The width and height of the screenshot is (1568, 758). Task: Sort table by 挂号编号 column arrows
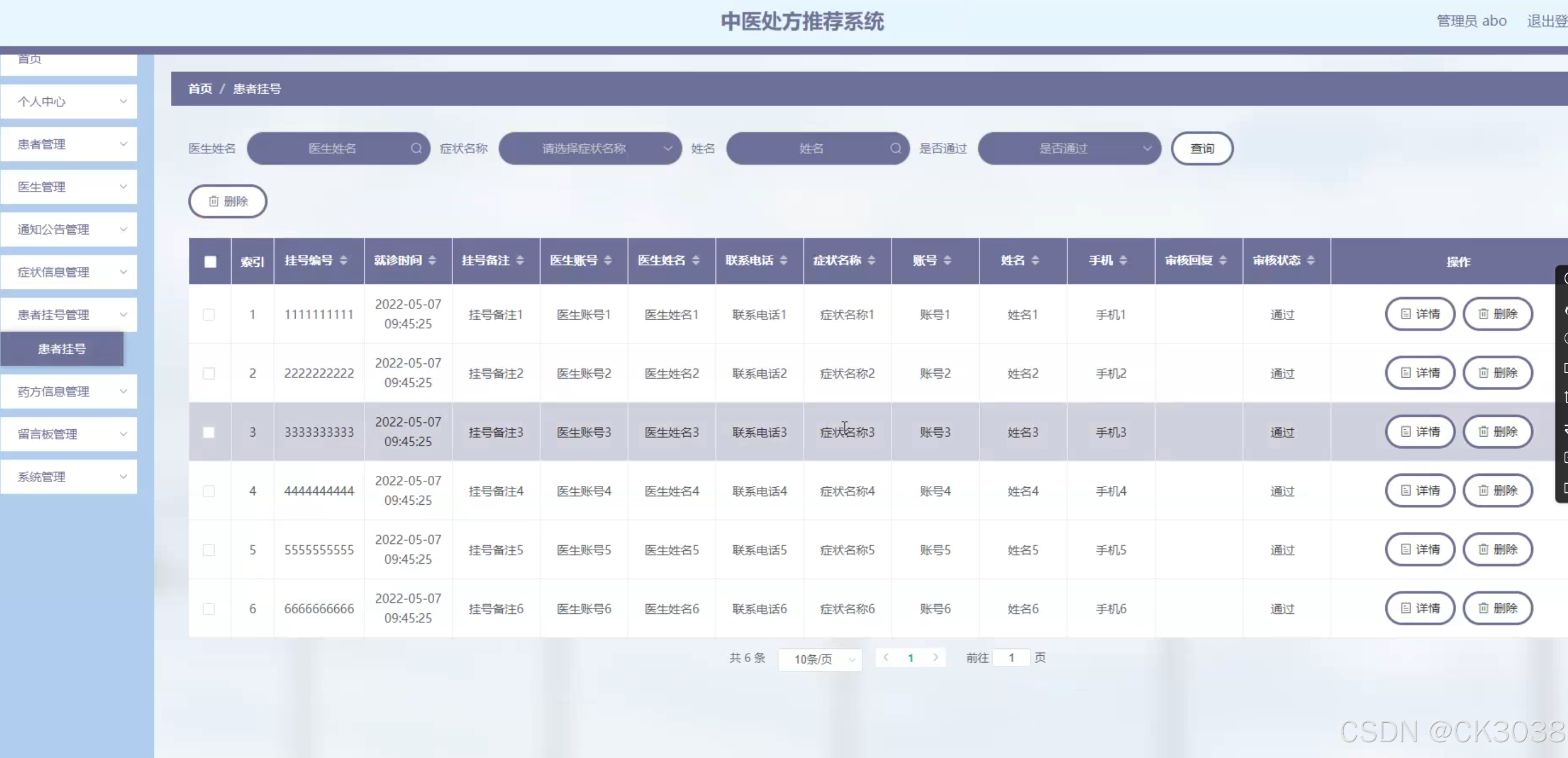pos(343,261)
